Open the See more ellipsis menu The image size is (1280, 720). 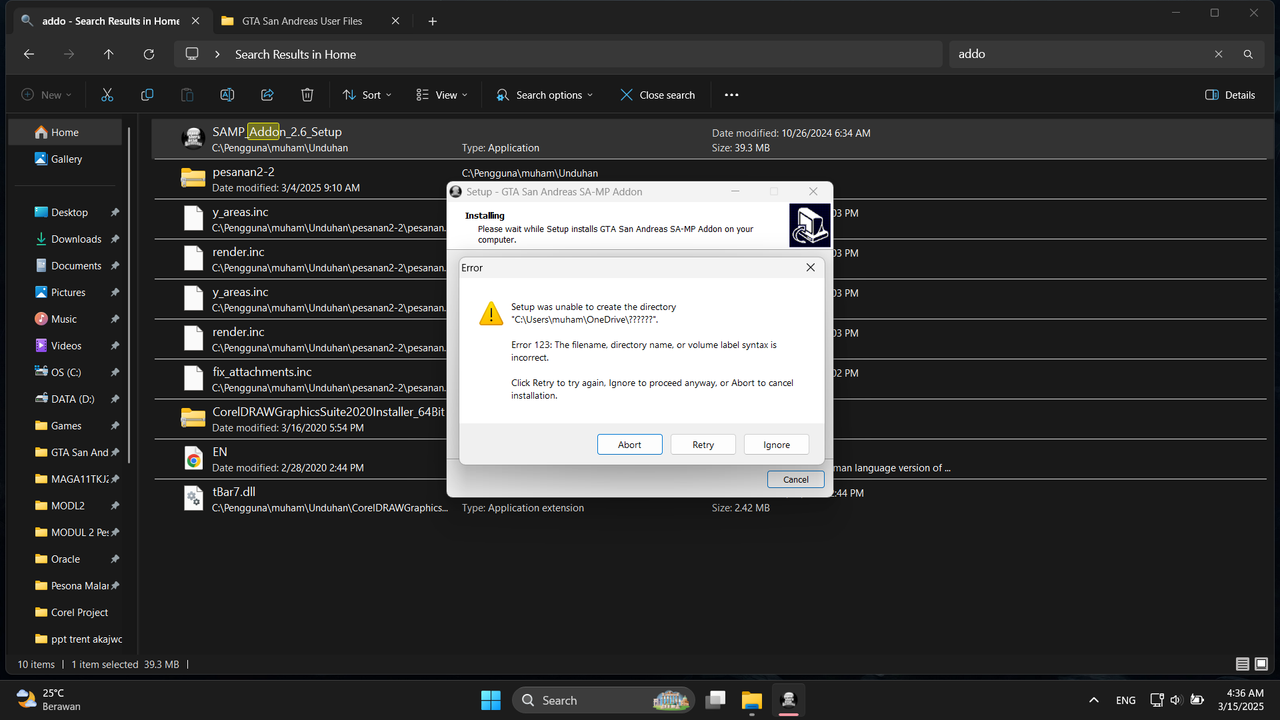[731, 95]
